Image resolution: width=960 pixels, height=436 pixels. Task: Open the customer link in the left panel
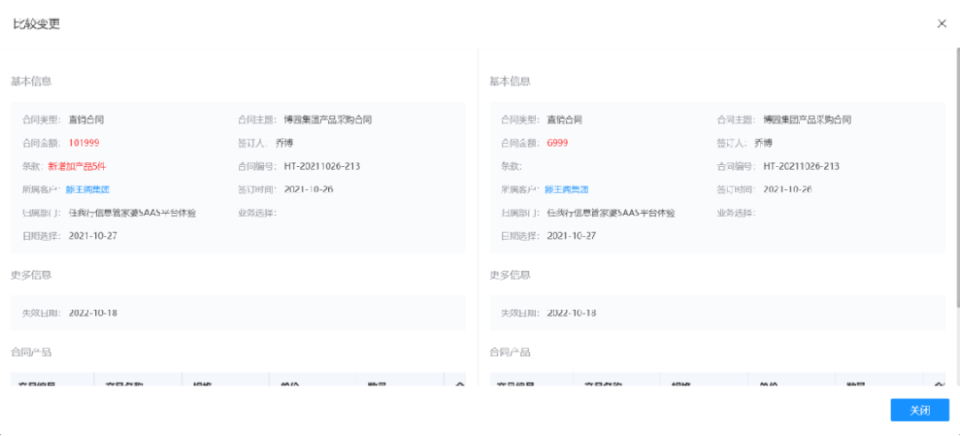88,189
